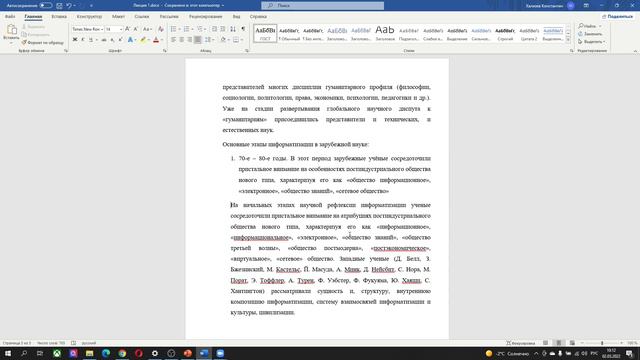Switch to the Insert tab
Screen dimensions: 640x360
click(x=59, y=16)
